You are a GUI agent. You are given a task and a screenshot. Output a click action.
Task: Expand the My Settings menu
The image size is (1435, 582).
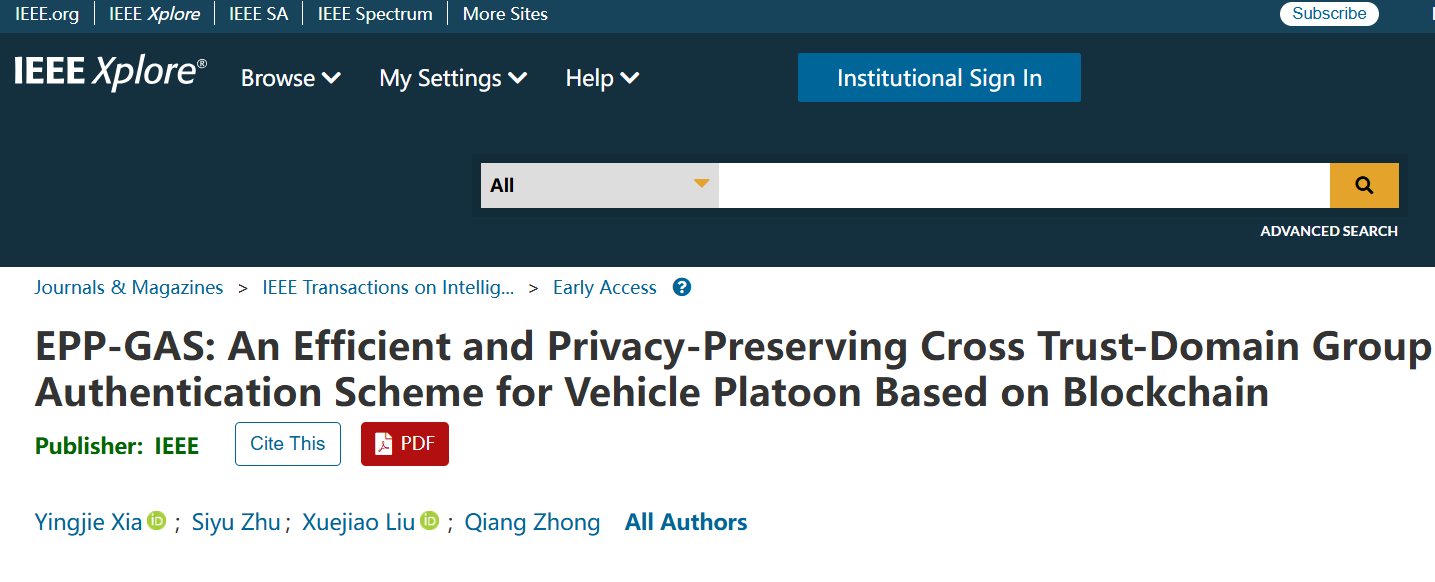tap(453, 78)
